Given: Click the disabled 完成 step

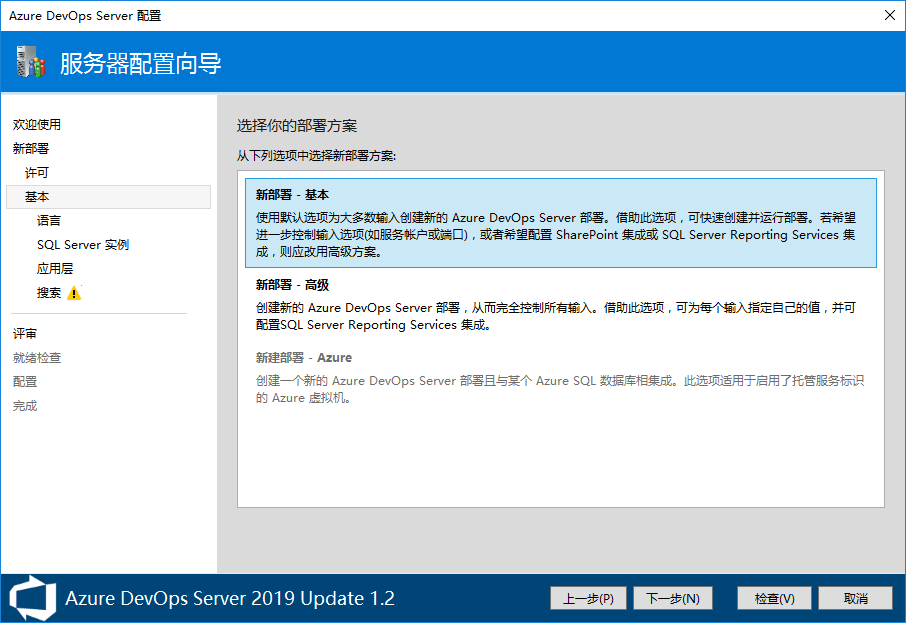Looking at the screenshot, I should coord(25,406).
